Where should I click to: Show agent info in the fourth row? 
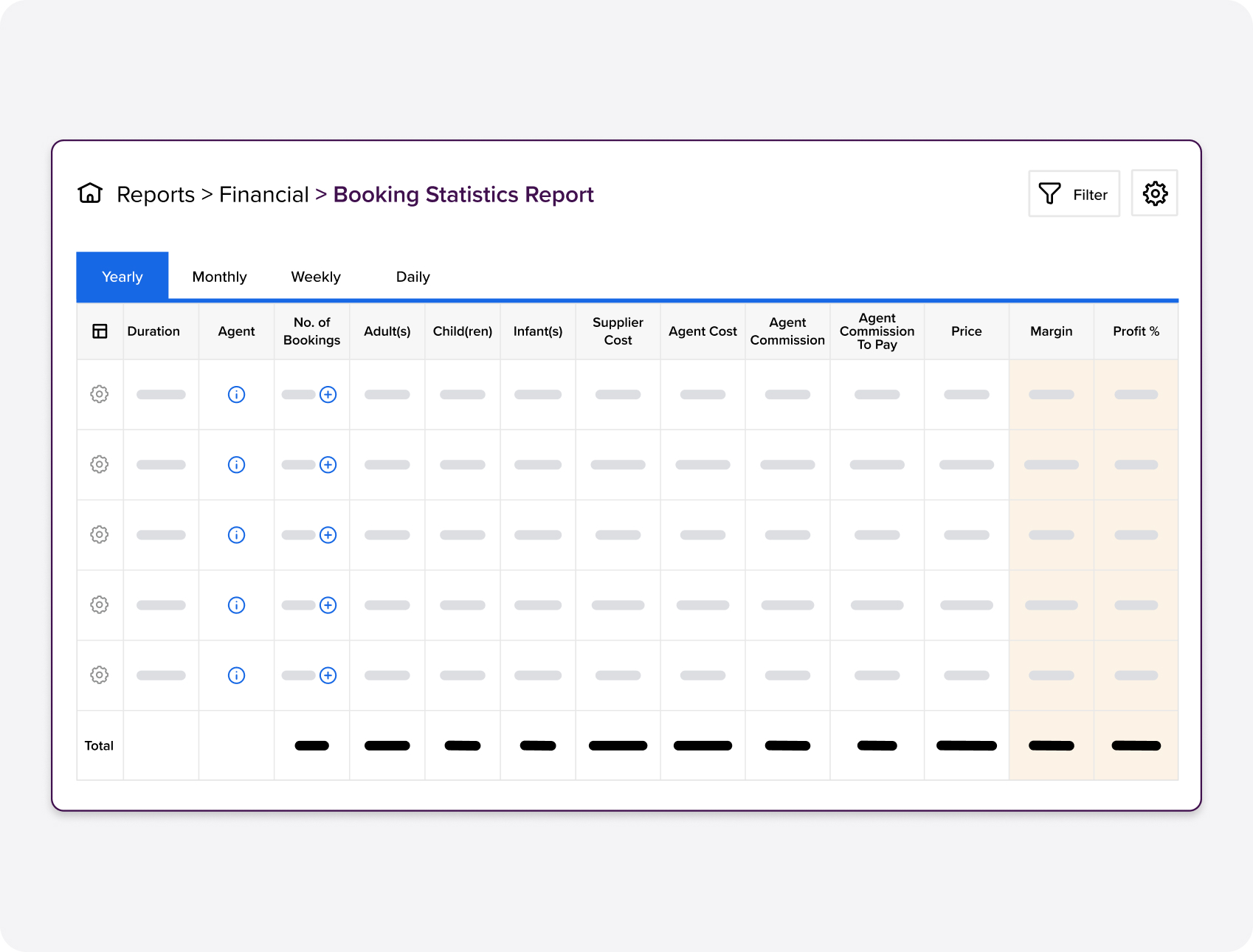[236, 605]
